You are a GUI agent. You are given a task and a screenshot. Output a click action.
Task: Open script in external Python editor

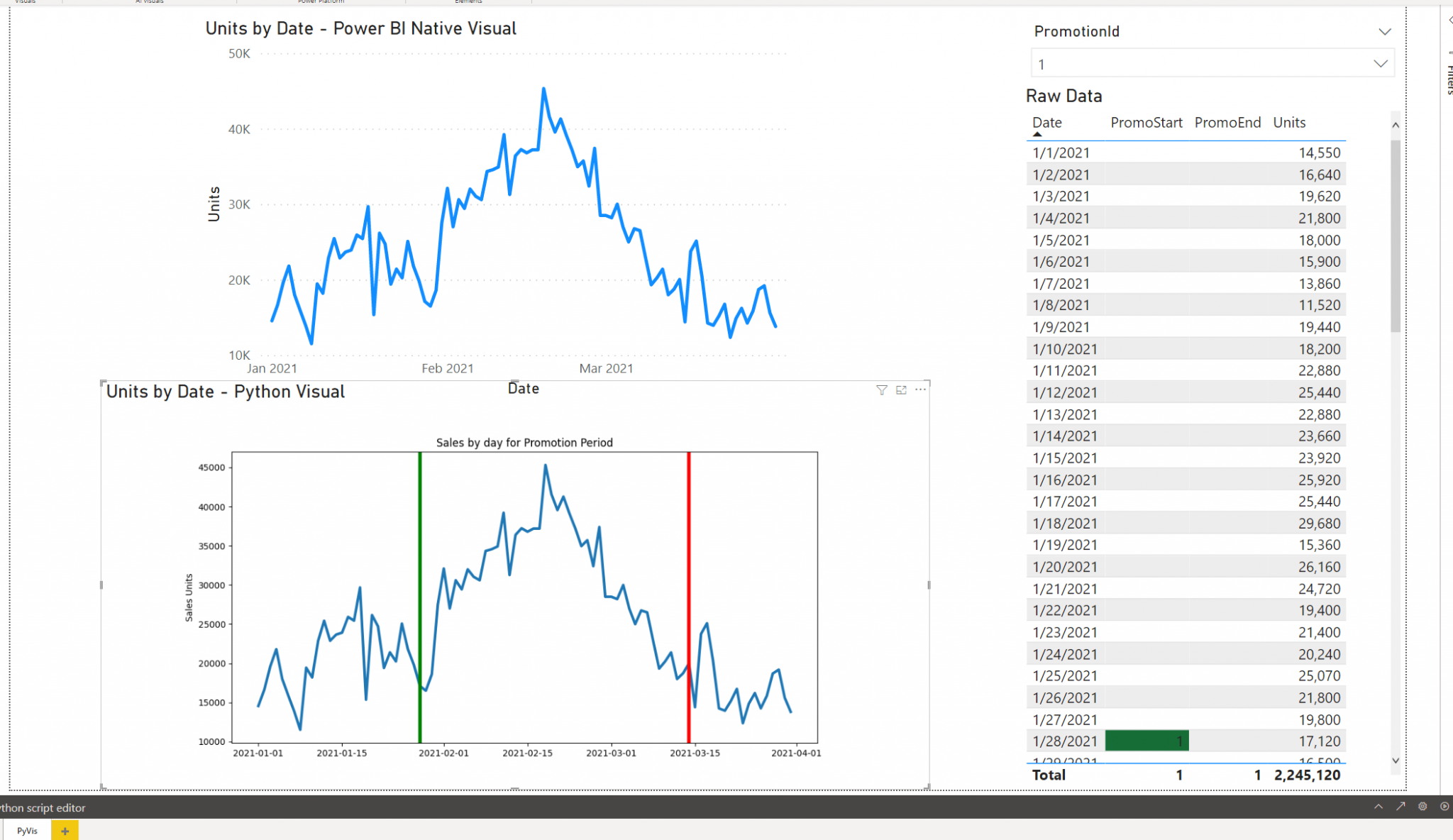pos(1400,807)
